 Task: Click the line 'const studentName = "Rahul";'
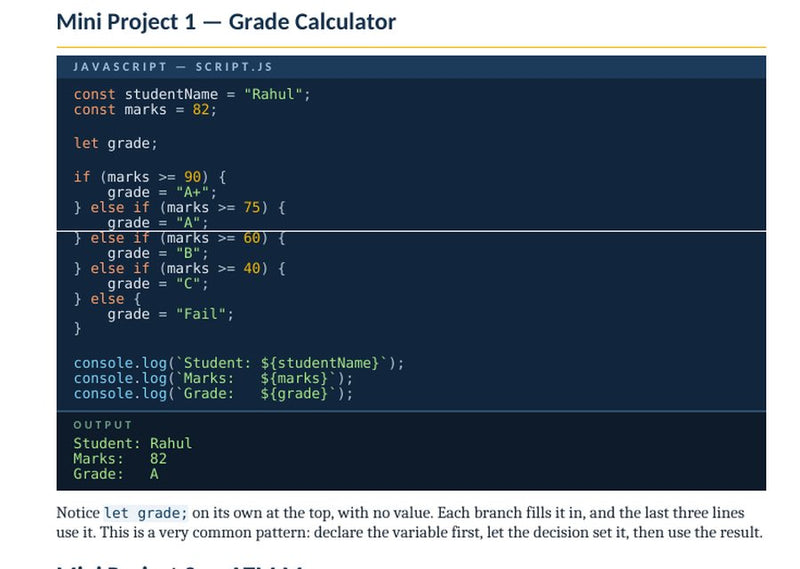tap(192, 94)
